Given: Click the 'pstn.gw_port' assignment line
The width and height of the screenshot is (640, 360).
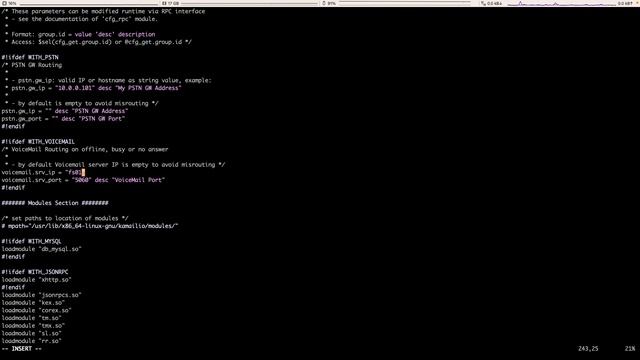Looking at the screenshot, I should 63,119.
